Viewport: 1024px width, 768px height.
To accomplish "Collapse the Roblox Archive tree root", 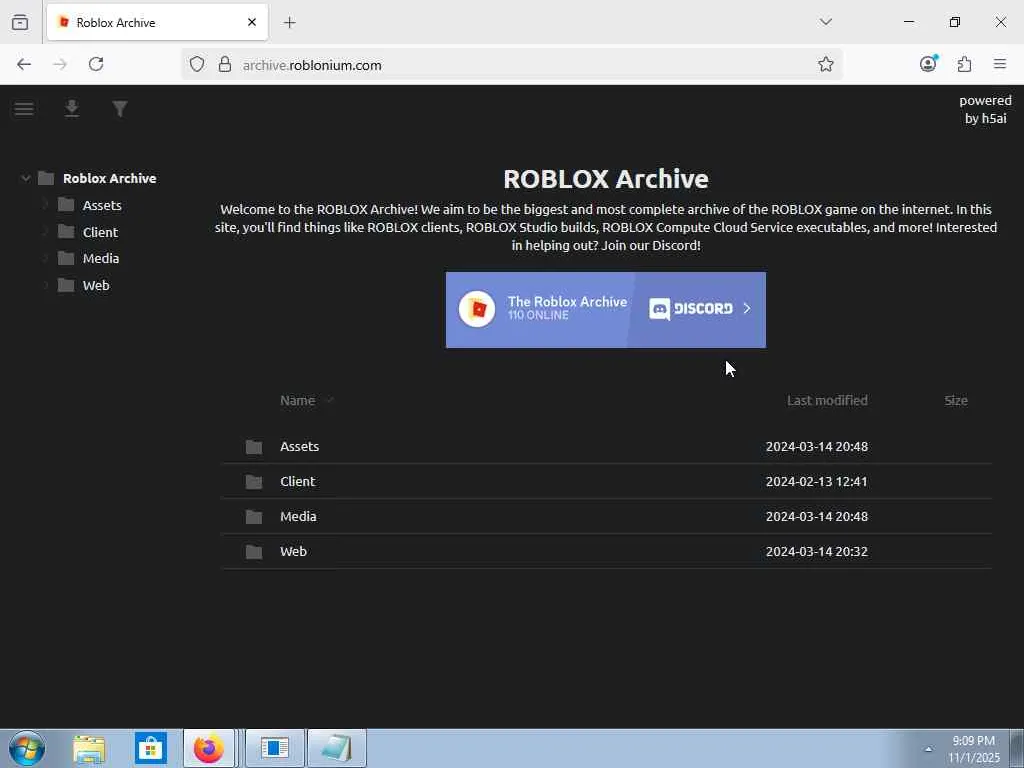I will click(x=25, y=178).
